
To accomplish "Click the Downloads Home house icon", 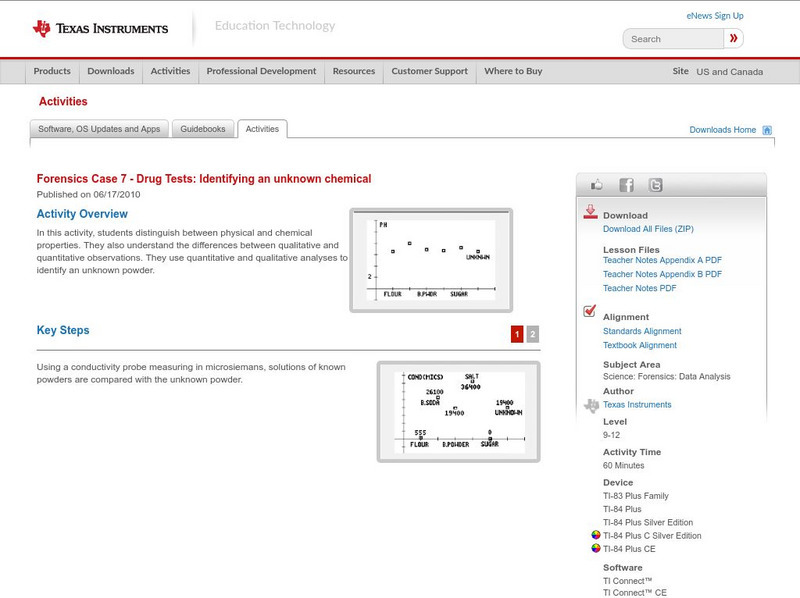I will pos(767,130).
